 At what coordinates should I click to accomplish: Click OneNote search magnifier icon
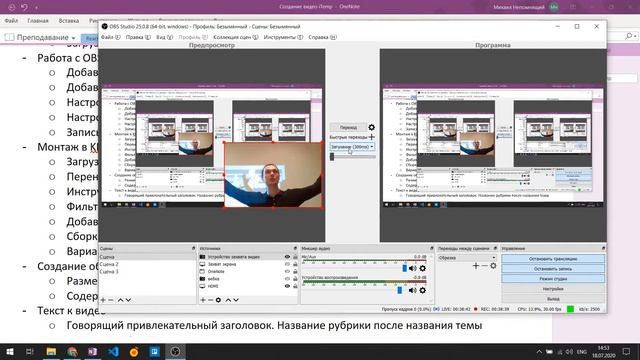click(x=629, y=36)
